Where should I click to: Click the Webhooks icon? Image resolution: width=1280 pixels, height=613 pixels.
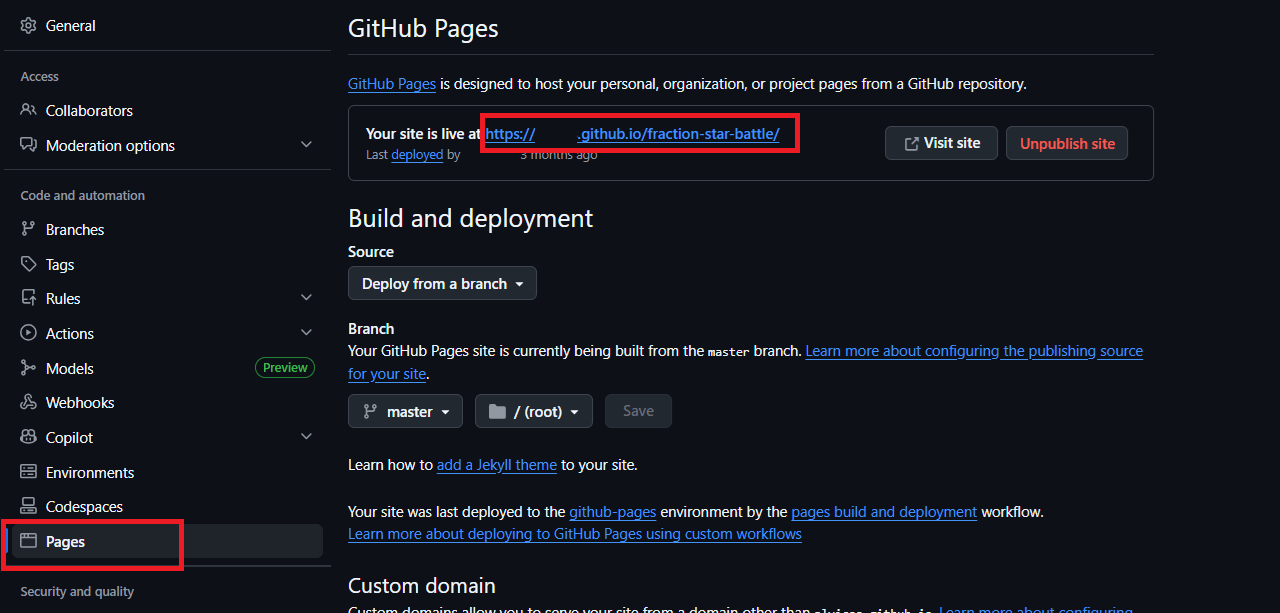(28, 402)
